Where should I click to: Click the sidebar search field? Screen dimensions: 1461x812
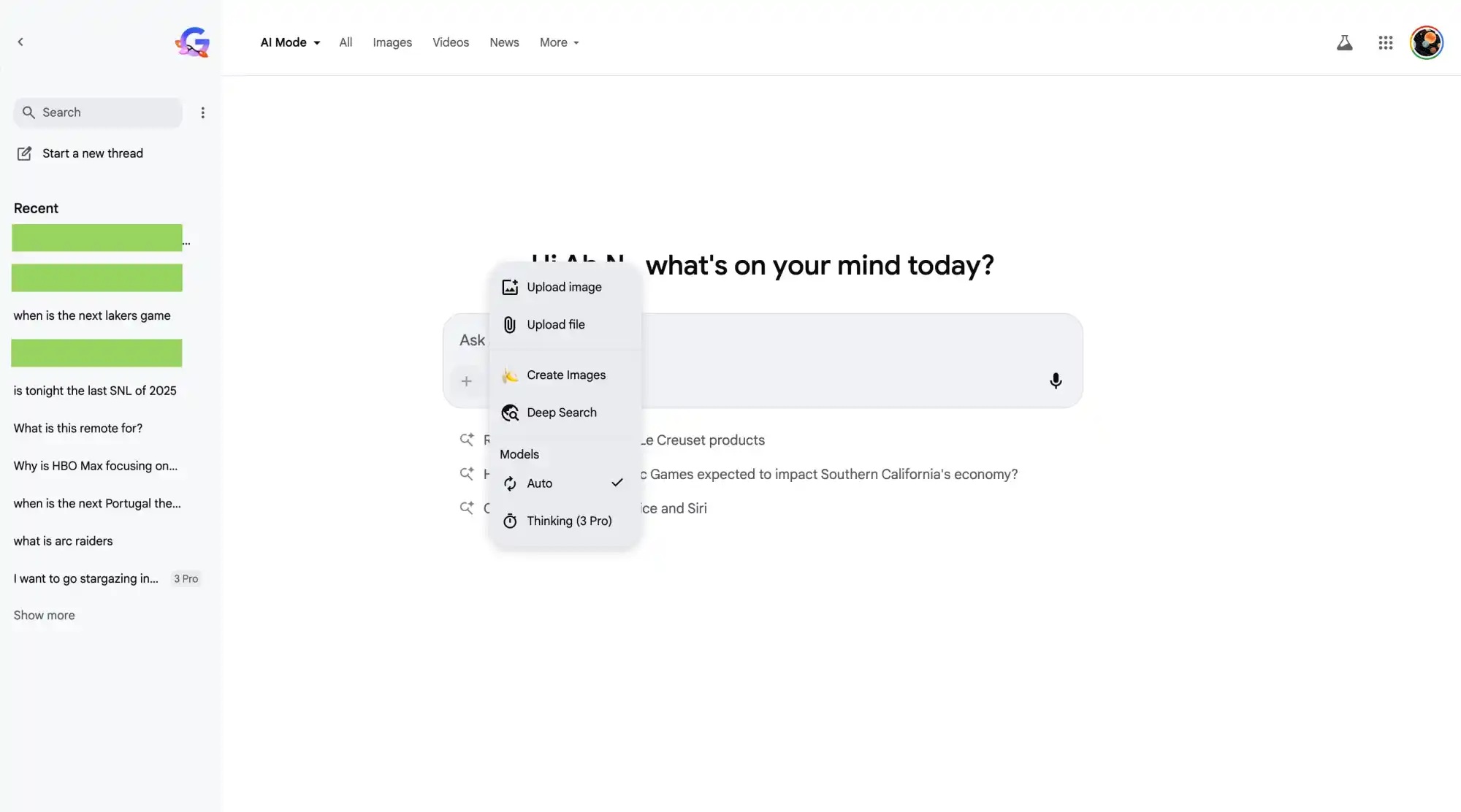[97, 112]
